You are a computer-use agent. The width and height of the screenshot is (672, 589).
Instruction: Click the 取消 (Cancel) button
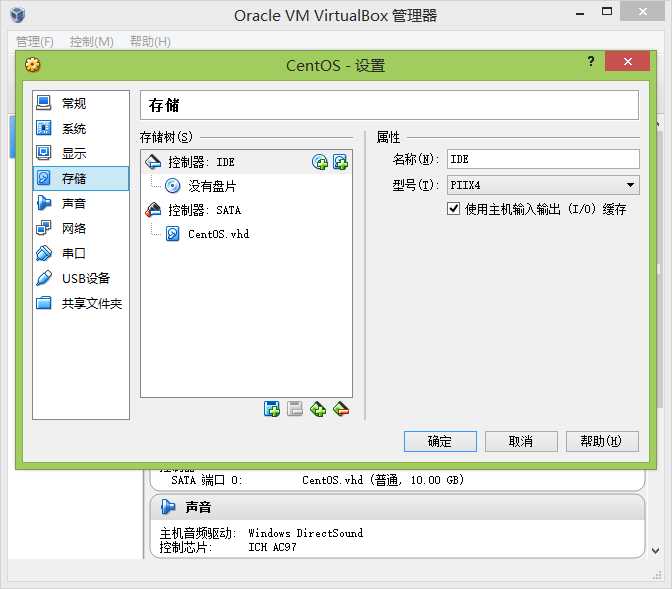[x=521, y=441]
